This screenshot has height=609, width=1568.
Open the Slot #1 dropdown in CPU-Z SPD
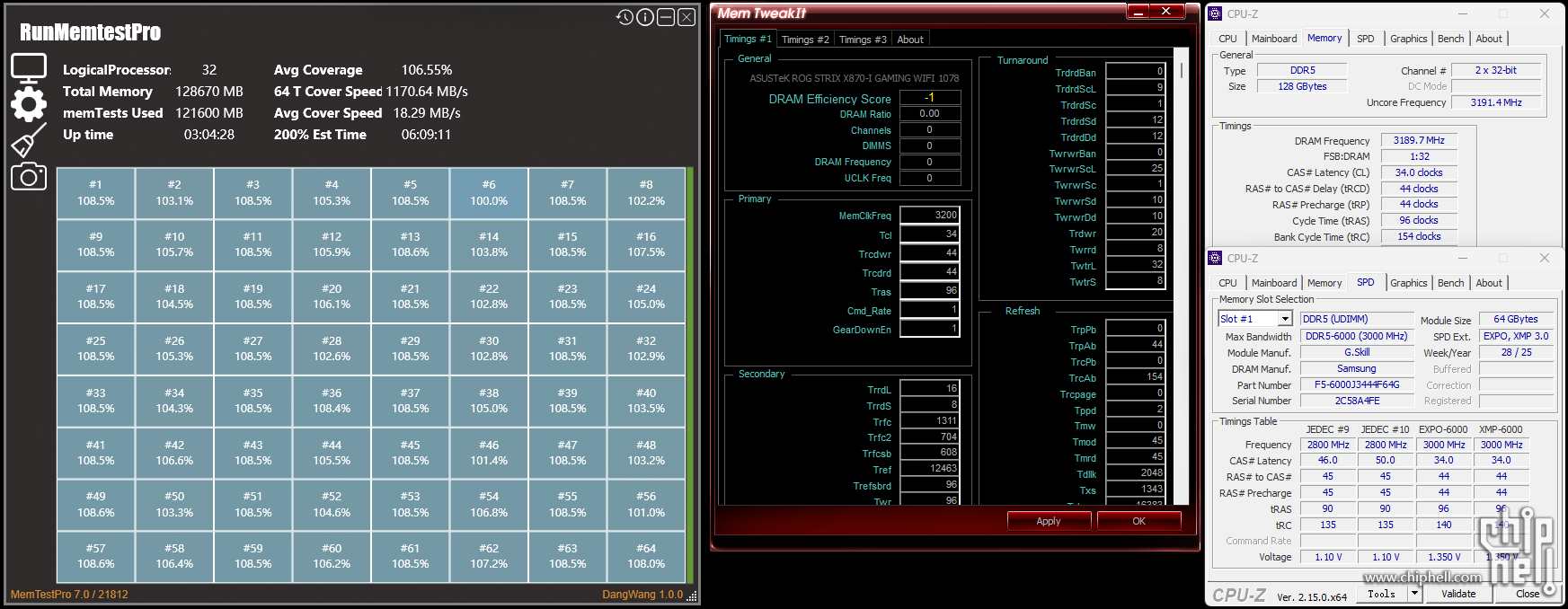point(1285,319)
